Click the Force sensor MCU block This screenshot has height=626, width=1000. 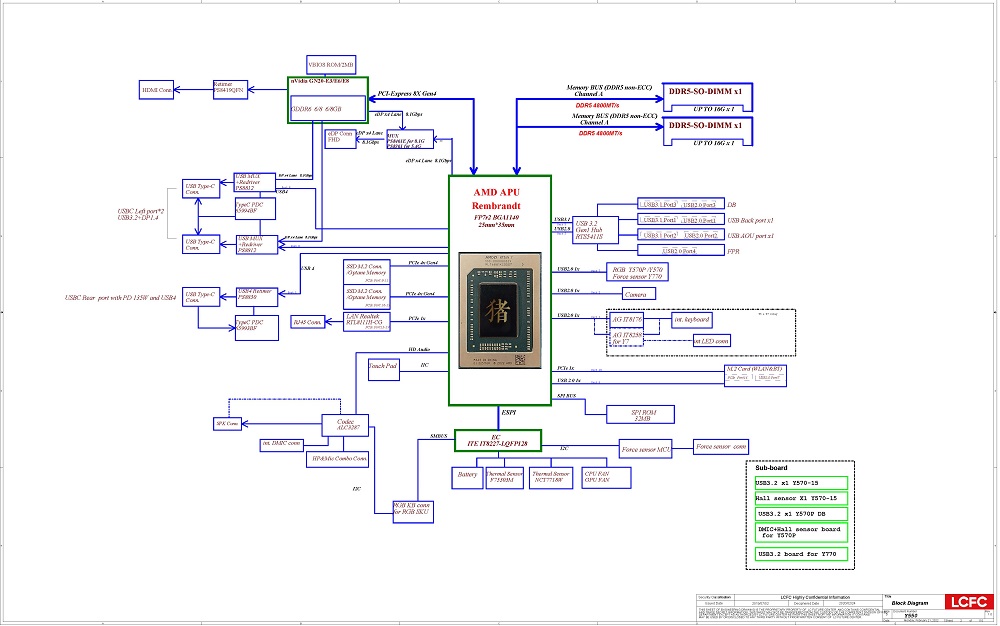tap(645, 449)
